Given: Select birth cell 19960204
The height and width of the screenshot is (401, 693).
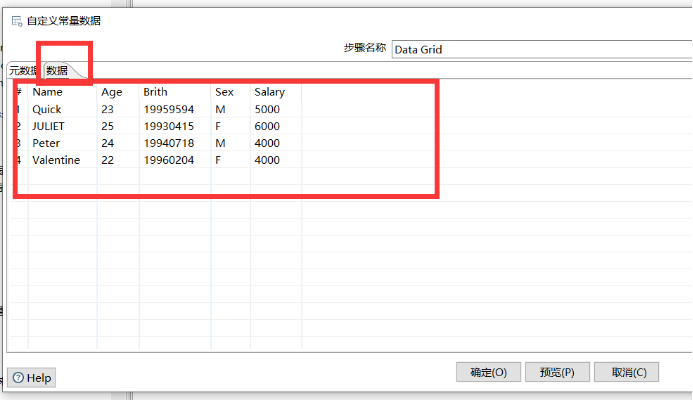Looking at the screenshot, I should pos(175,160).
